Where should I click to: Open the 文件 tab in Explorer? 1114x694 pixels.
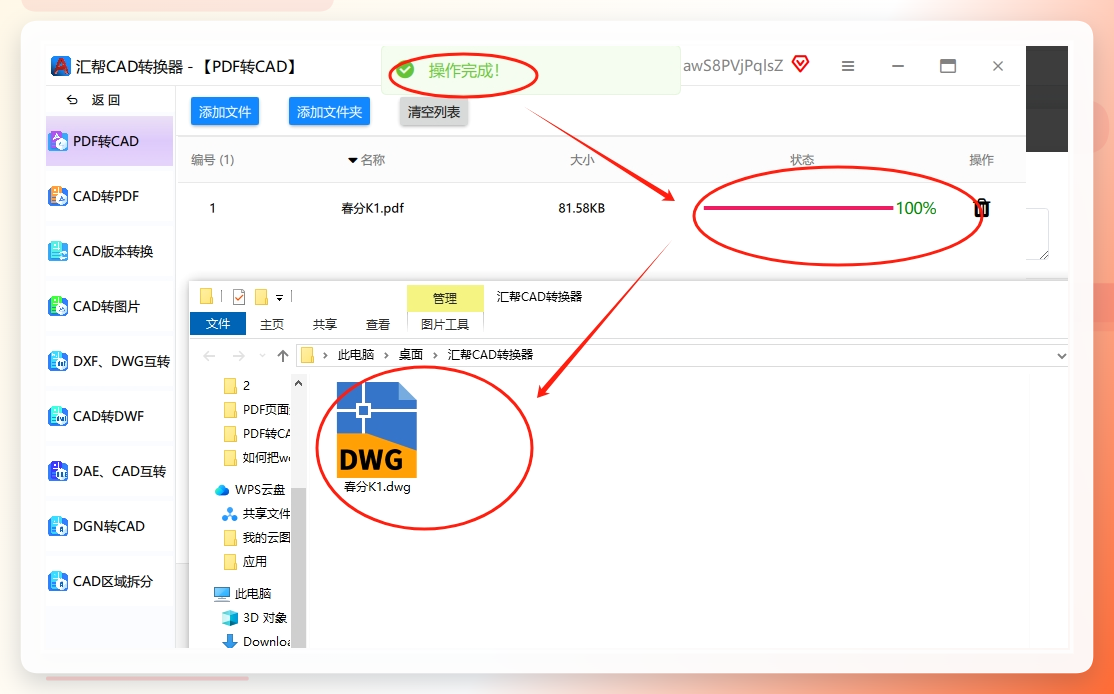tap(218, 324)
